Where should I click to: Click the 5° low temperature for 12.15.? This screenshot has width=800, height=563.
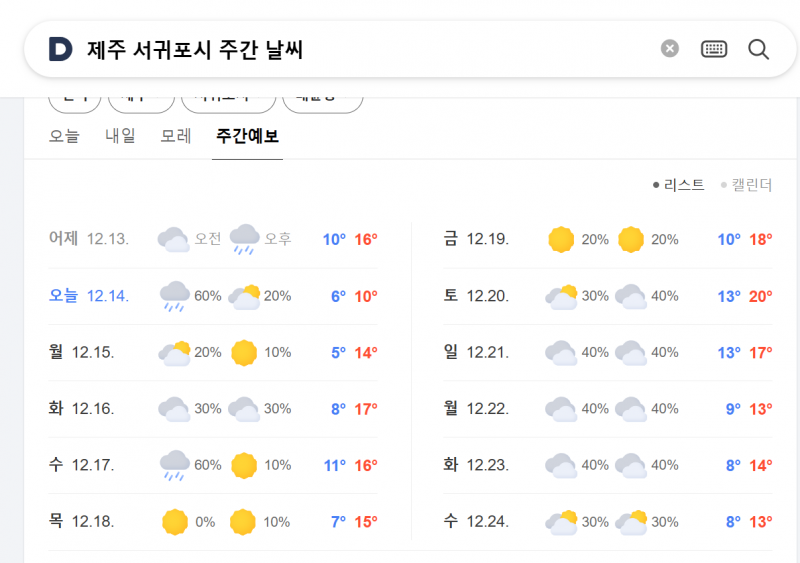(338, 353)
